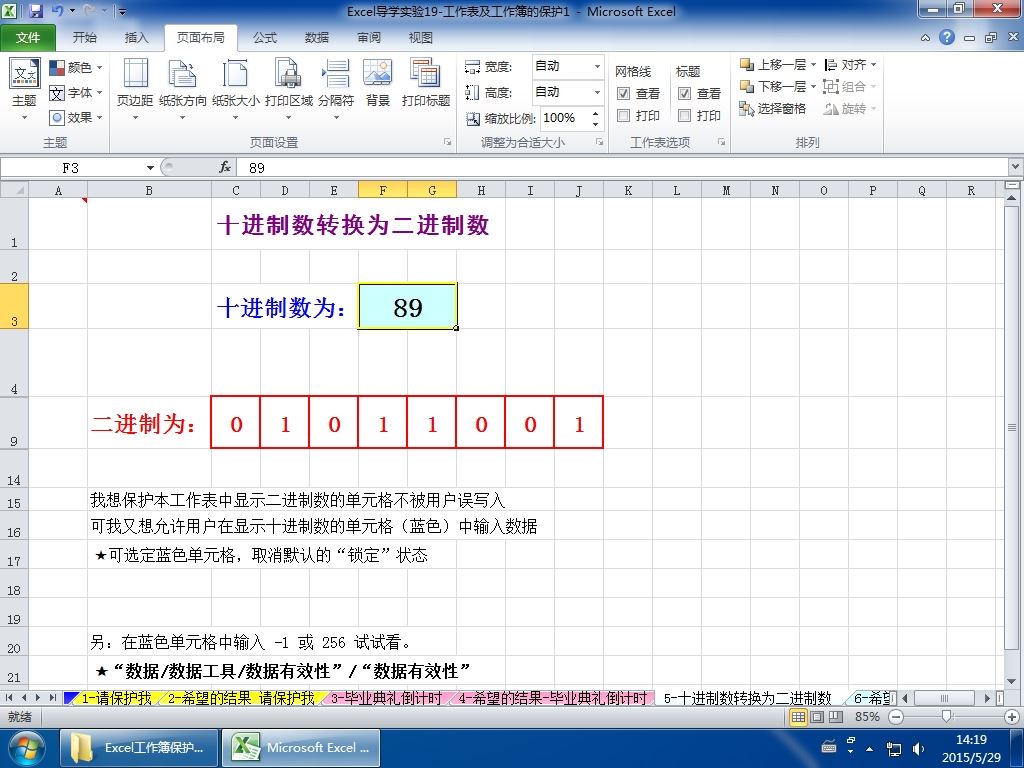Open Orientation (纸张方向) options
Screen dimensions: 1024x768
(x=183, y=90)
